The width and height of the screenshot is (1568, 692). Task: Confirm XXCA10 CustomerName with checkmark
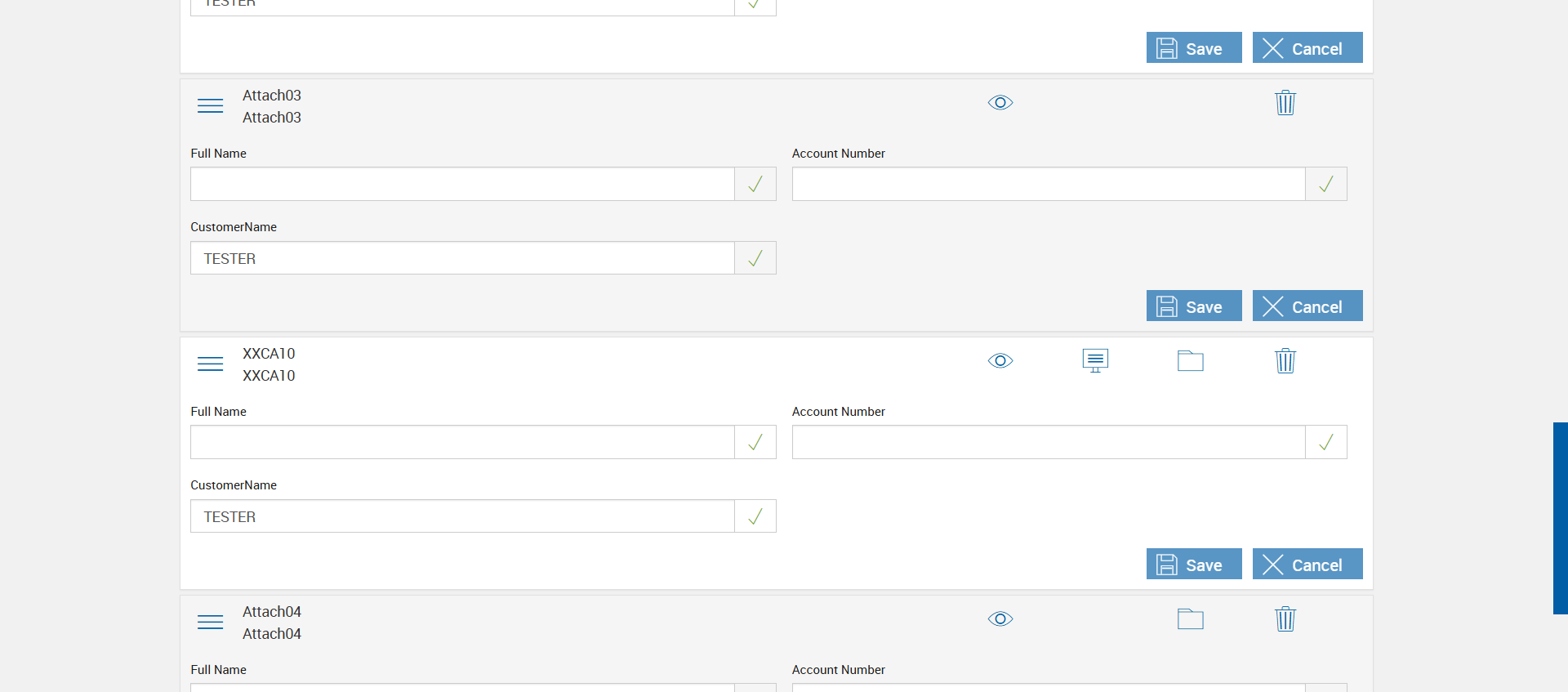click(x=755, y=516)
